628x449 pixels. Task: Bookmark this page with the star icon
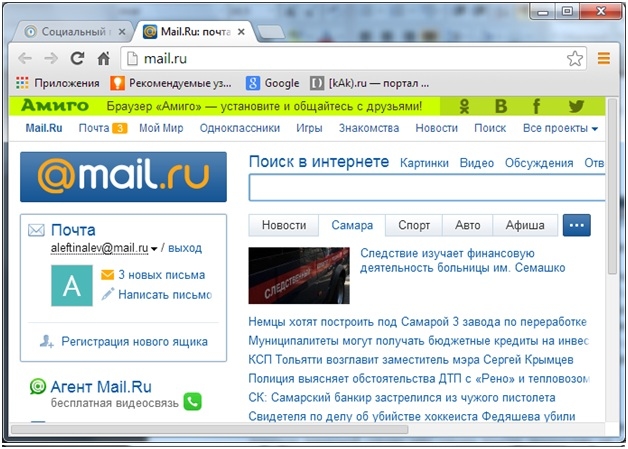pyautogui.click(x=575, y=58)
